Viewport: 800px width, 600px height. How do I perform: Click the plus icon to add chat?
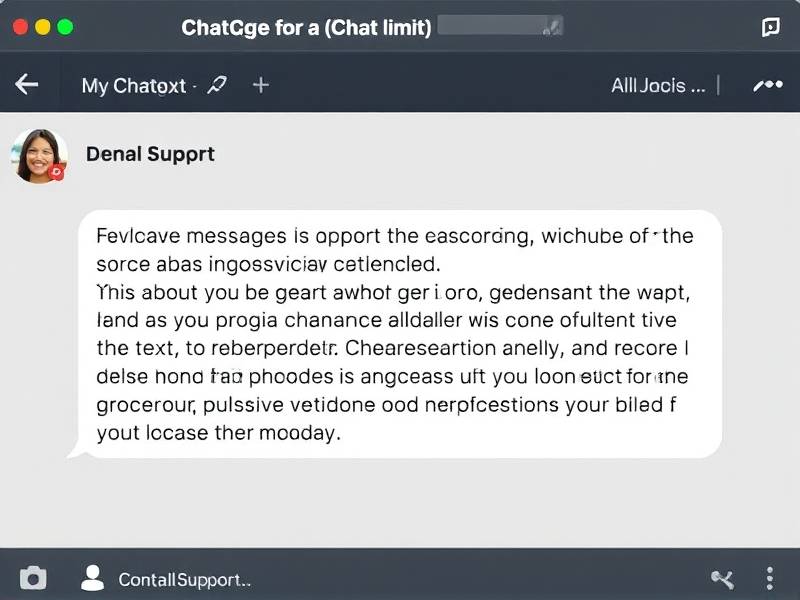(261, 85)
